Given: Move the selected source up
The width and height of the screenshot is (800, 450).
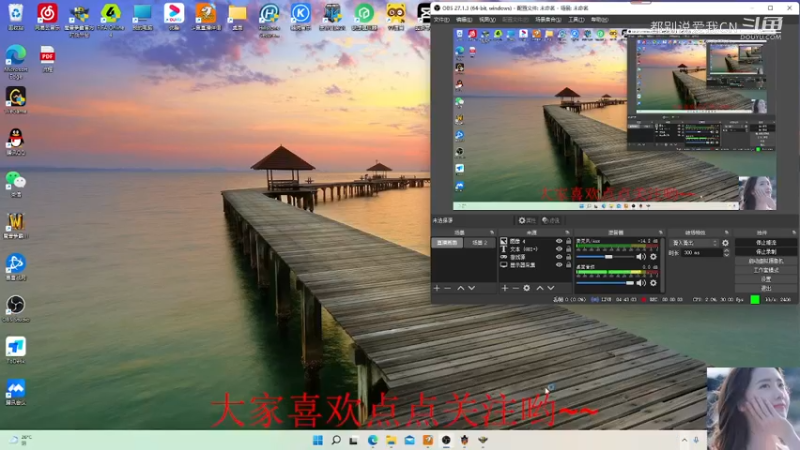Looking at the screenshot, I should (540, 288).
